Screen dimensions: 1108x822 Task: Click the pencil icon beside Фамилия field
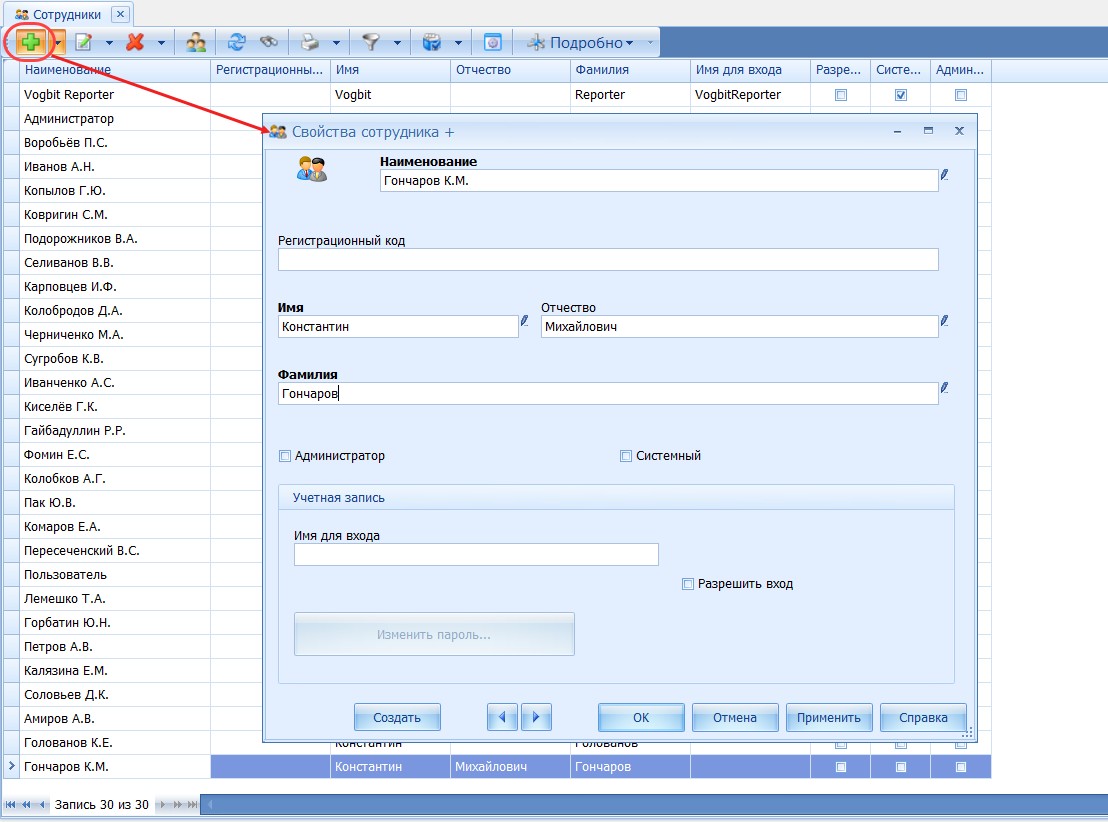click(945, 388)
